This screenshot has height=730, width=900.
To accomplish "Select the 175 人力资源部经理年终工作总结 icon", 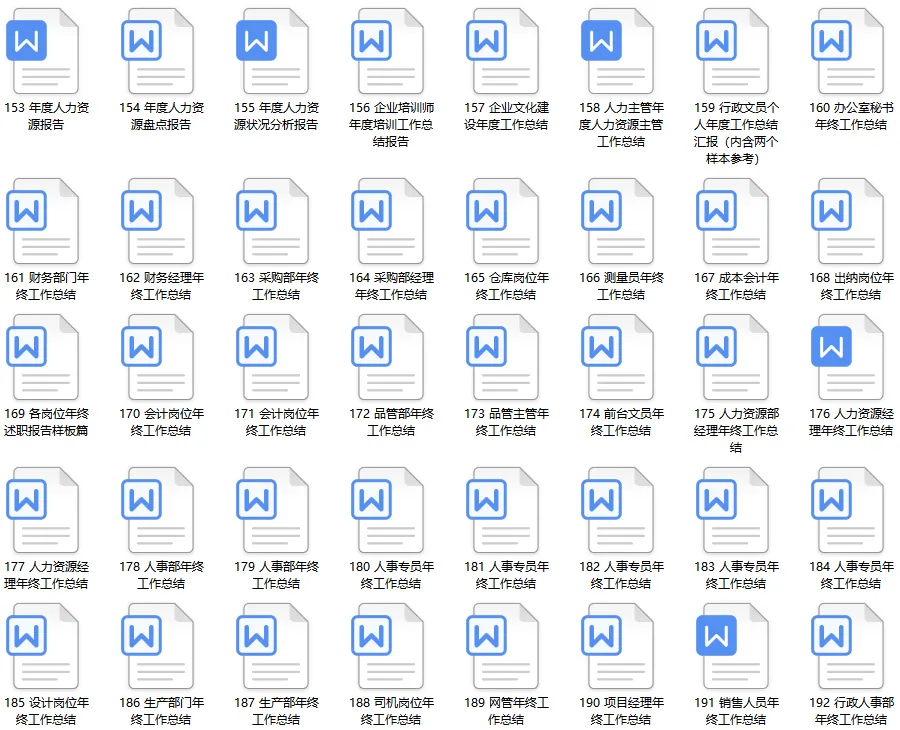I will coord(732,357).
